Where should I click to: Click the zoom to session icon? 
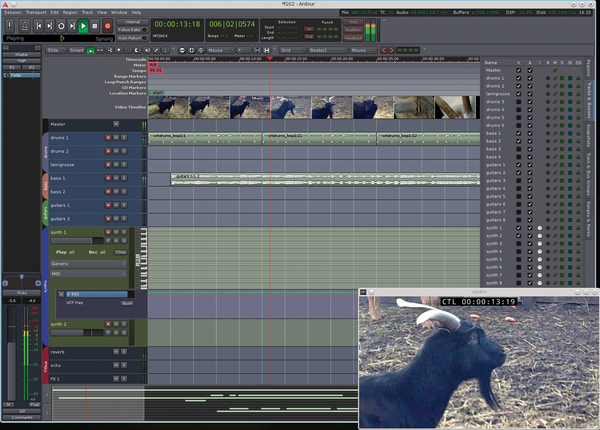tap(201, 50)
